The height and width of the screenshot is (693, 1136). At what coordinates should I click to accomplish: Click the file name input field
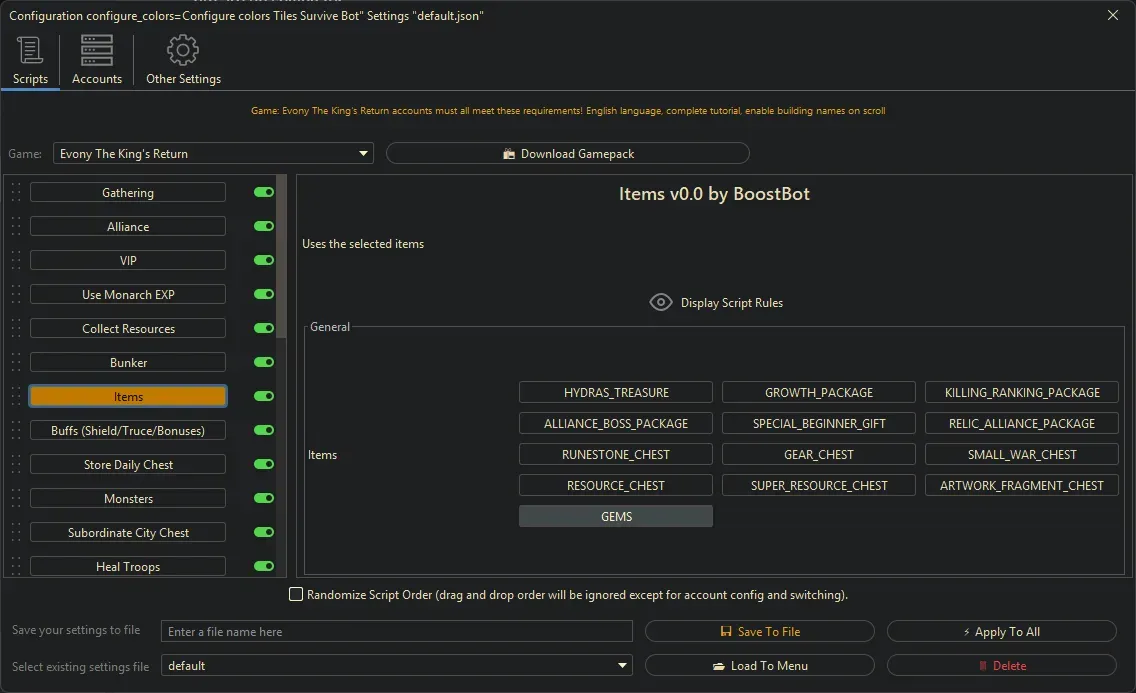pyautogui.click(x=397, y=632)
